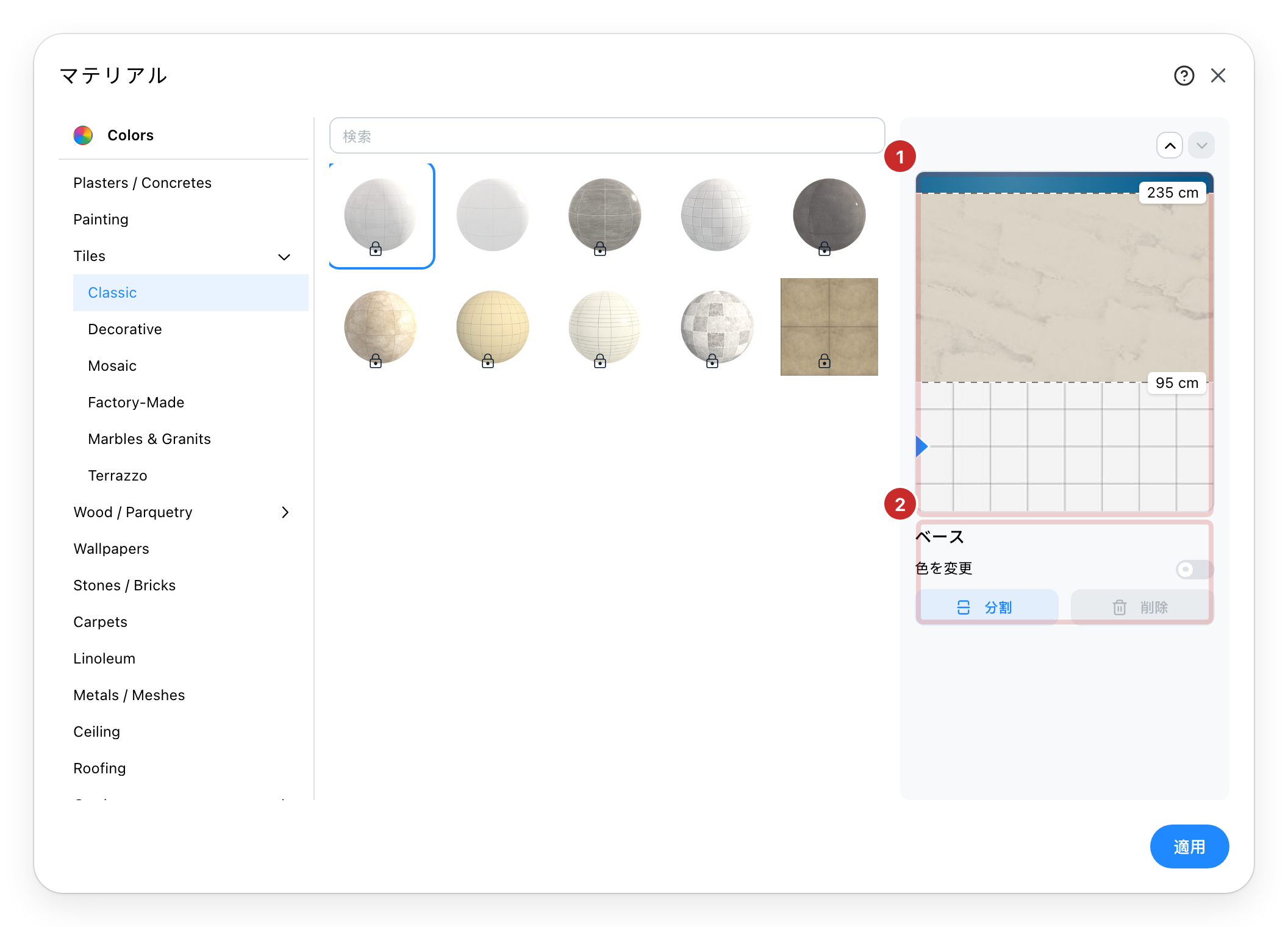The height and width of the screenshot is (927, 1288).
Task: Move wall section up with arrow button
Action: (1170, 146)
